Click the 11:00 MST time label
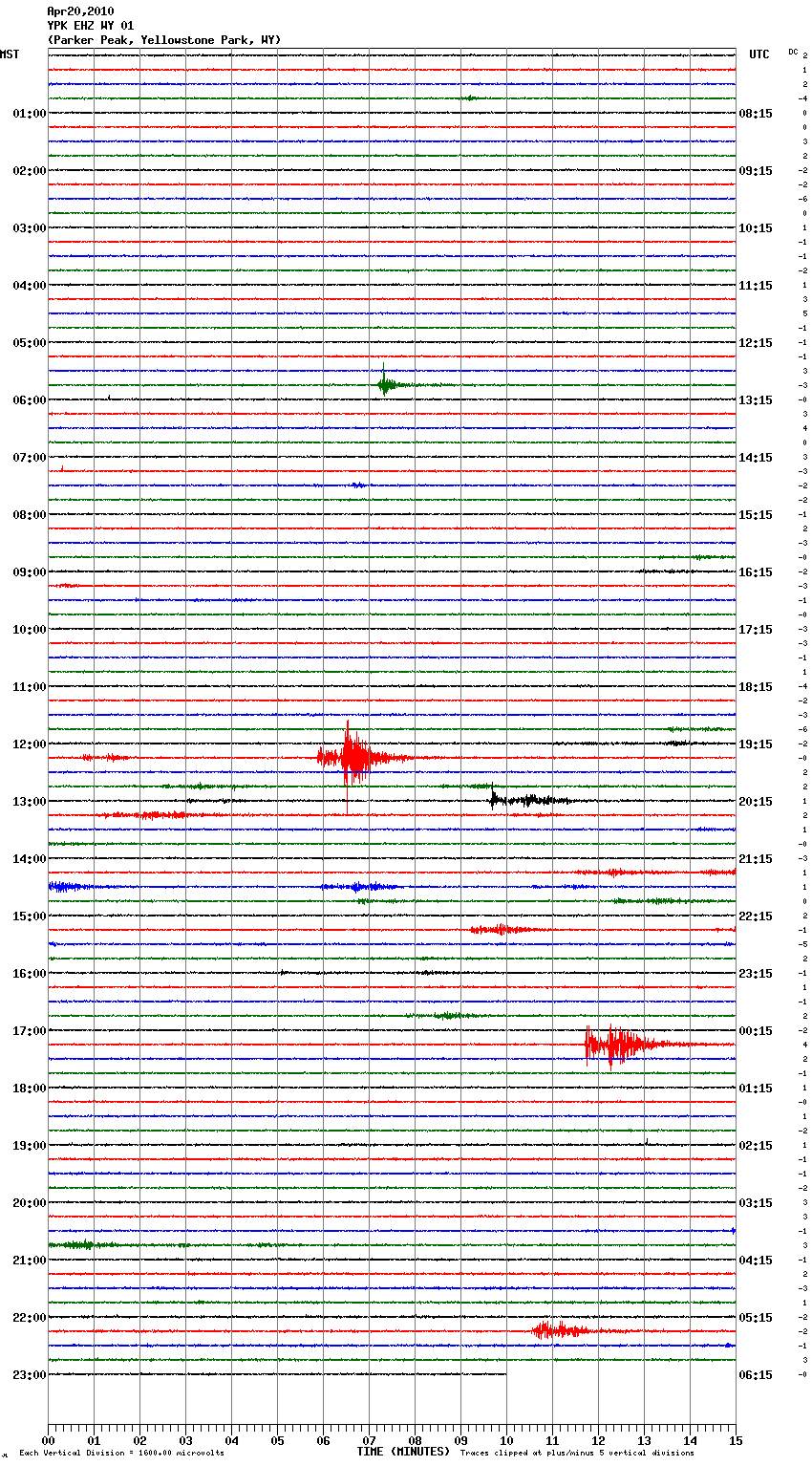The height and width of the screenshot is (1466, 812). pos(30,687)
